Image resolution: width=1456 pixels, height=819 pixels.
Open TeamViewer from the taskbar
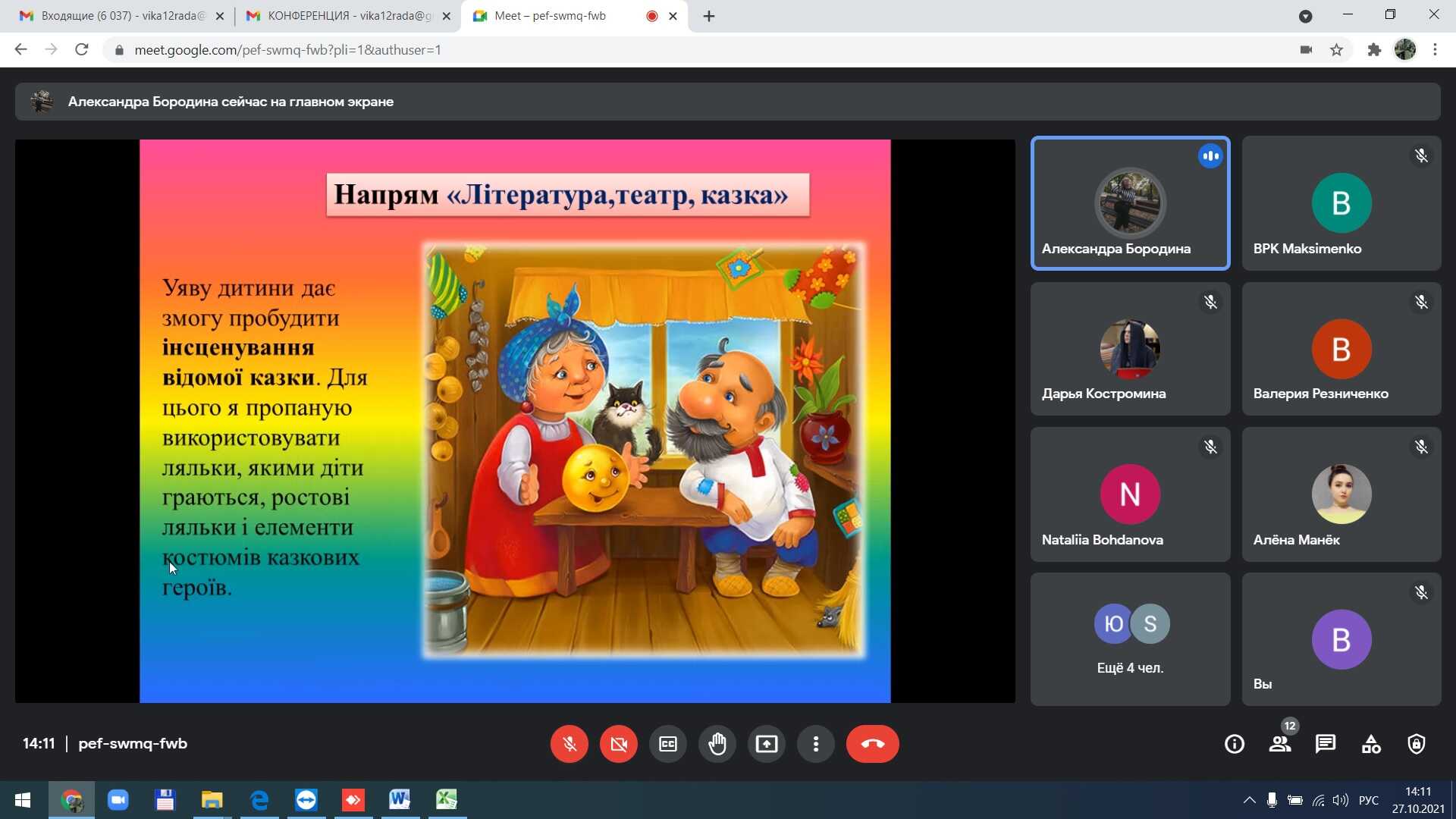(x=306, y=800)
